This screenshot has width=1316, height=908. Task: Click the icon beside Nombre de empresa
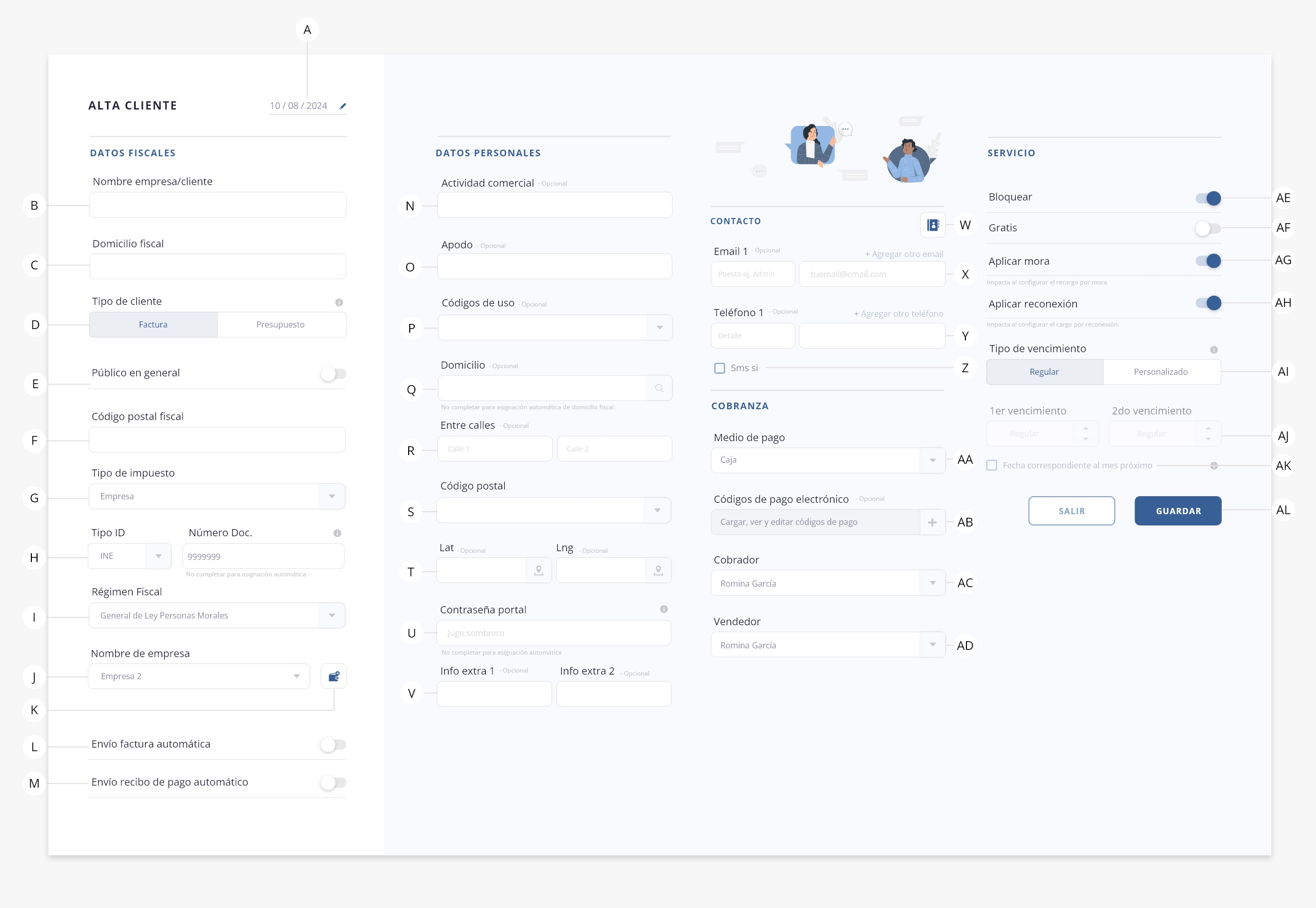click(334, 676)
